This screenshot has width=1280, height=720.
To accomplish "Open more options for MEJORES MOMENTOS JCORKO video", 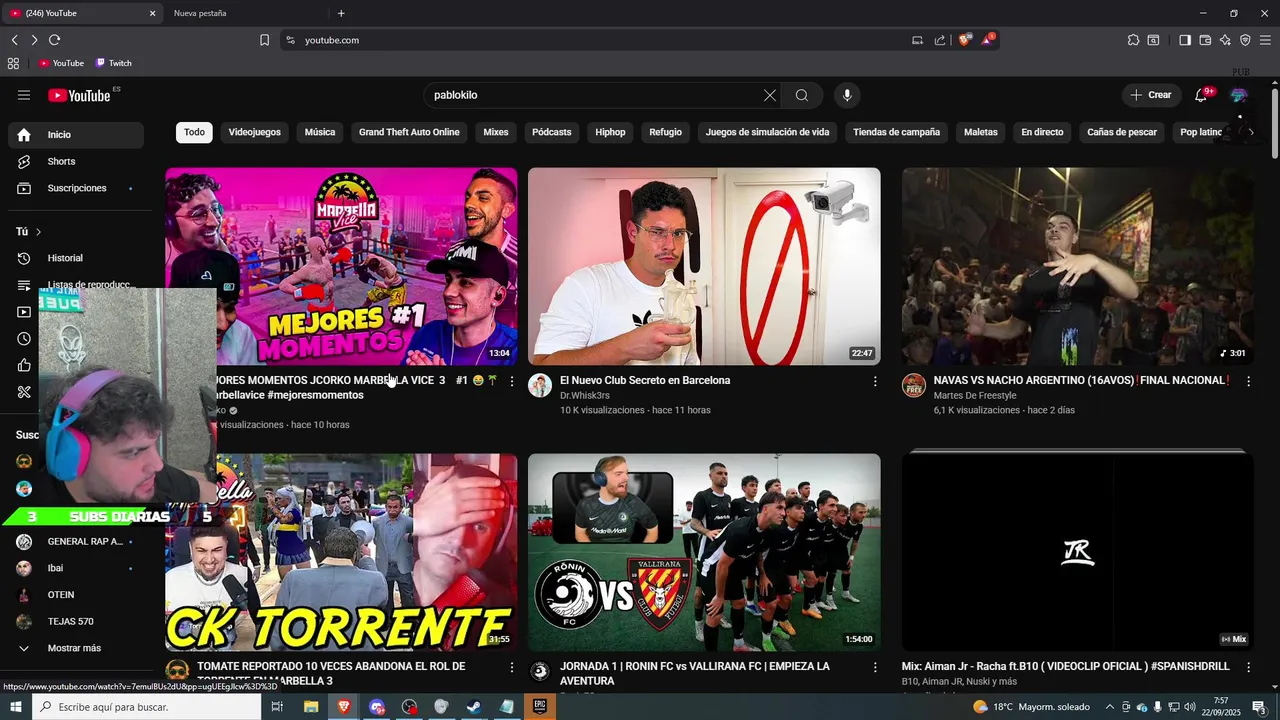I will [512, 381].
